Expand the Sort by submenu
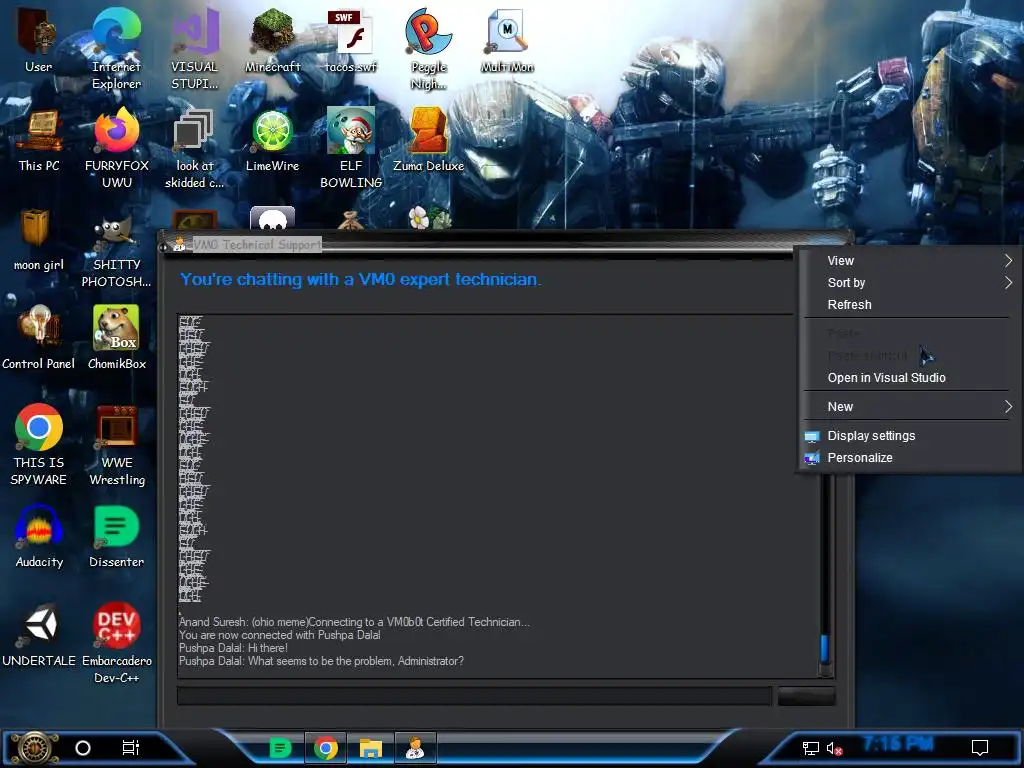Screen dimensions: 1024x768 click(x=909, y=283)
